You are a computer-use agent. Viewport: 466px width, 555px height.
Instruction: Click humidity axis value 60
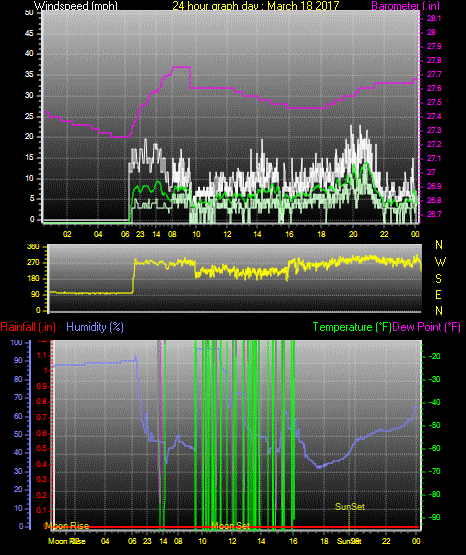(x=18, y=416)
